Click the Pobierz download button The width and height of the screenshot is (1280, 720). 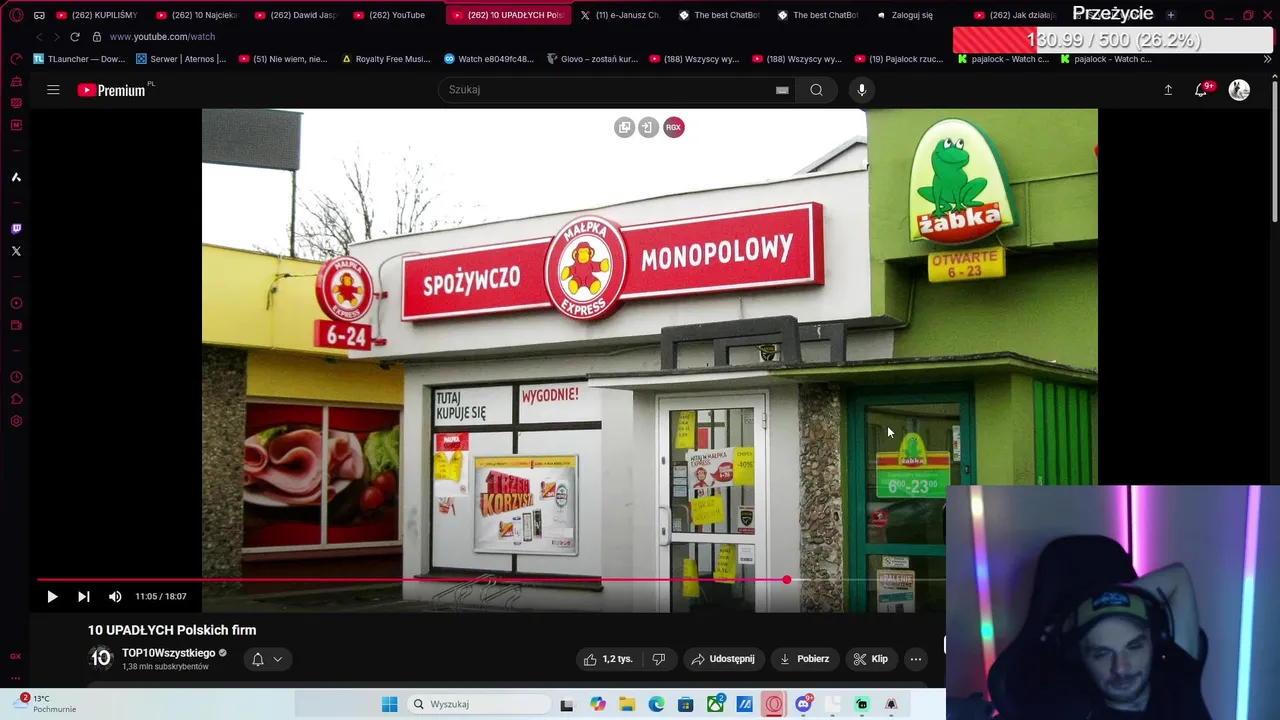pos(805,659)
